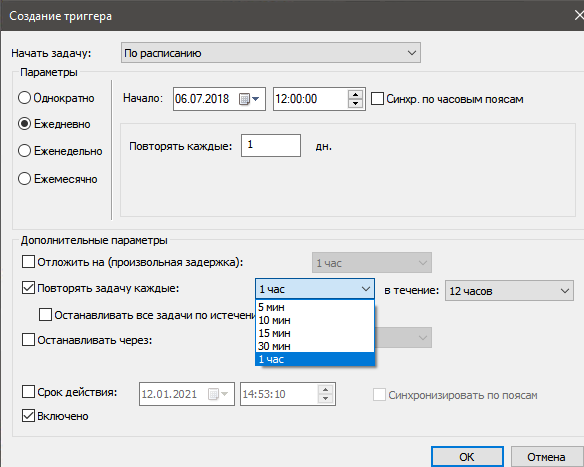
Task: Check the Срок действия checkbox
Action: [28, 392]
